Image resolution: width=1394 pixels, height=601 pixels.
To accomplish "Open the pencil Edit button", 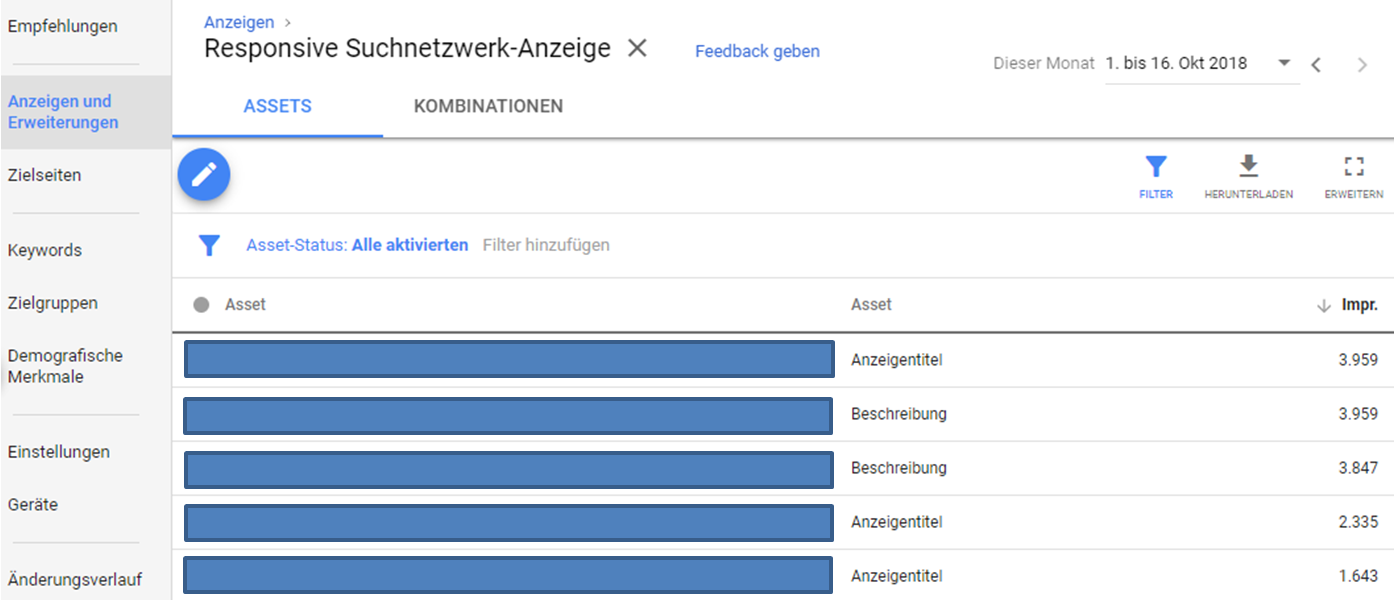I will pos(204,174).
